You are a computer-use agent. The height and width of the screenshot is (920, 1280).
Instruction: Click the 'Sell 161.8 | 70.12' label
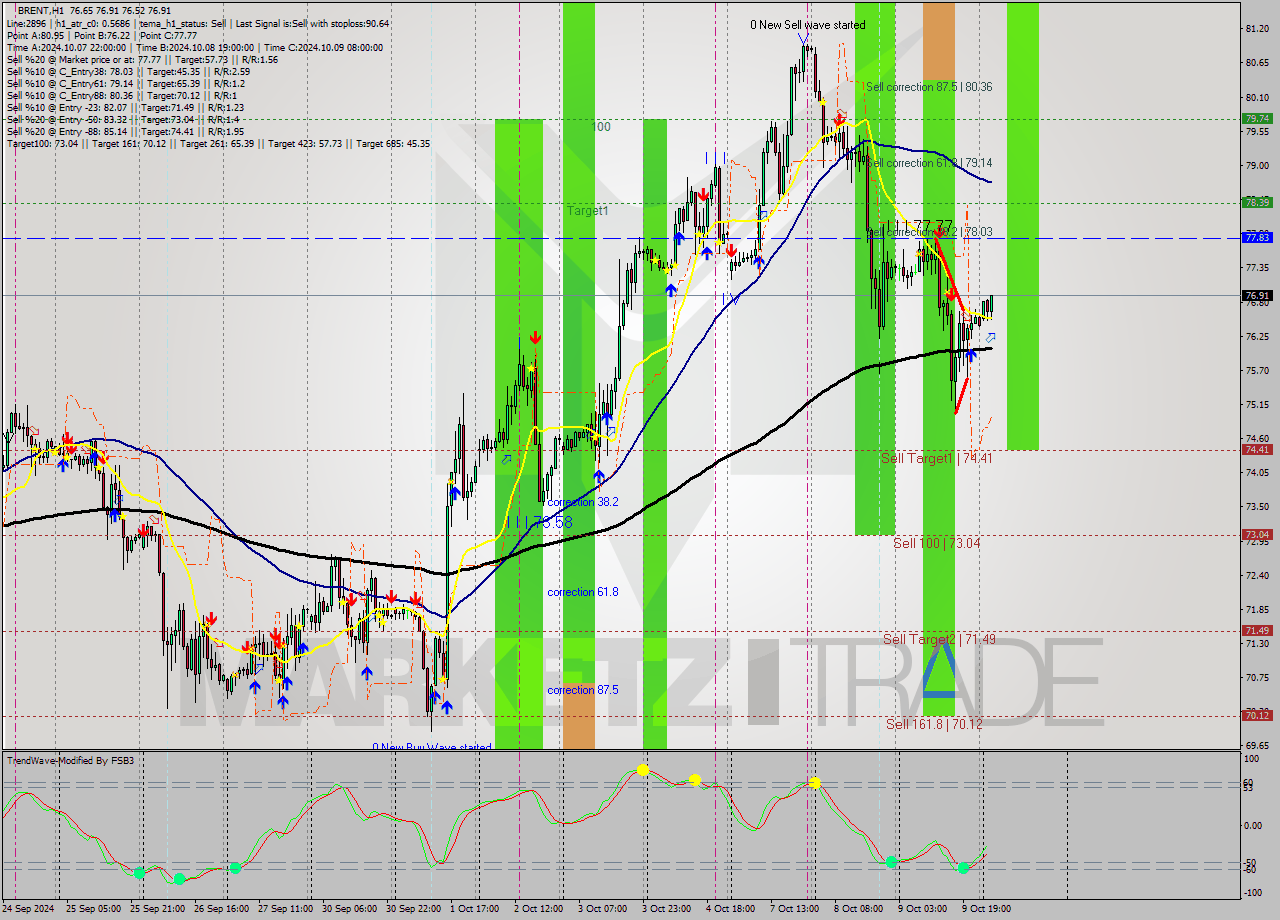coord(934,724)
